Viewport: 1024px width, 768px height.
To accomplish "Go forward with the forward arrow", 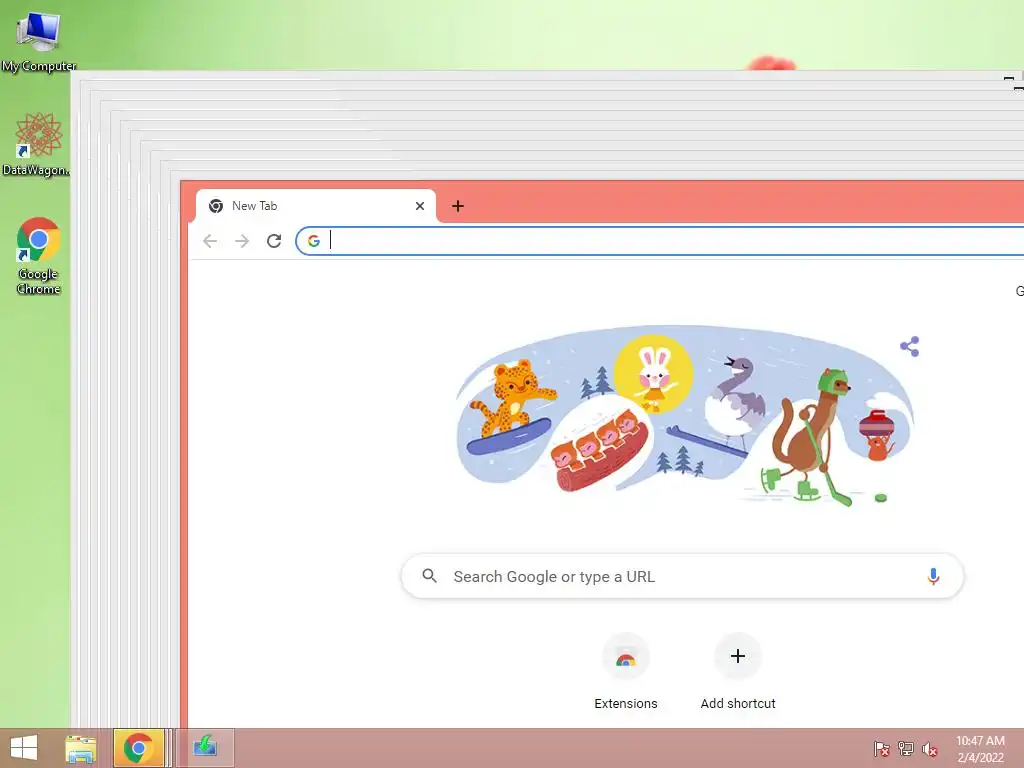I will (x=242, y=241).
